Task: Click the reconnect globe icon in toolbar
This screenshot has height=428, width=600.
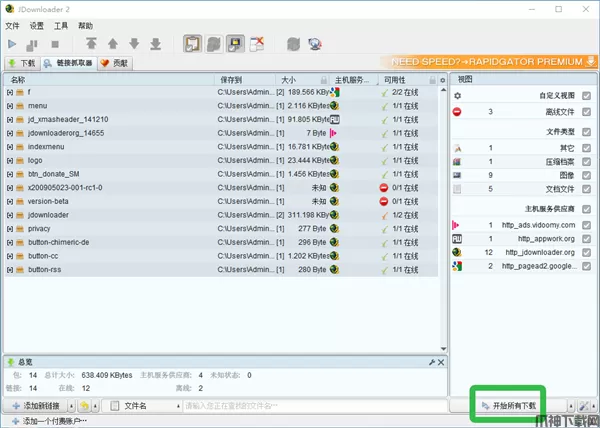Action: [315, 44]
